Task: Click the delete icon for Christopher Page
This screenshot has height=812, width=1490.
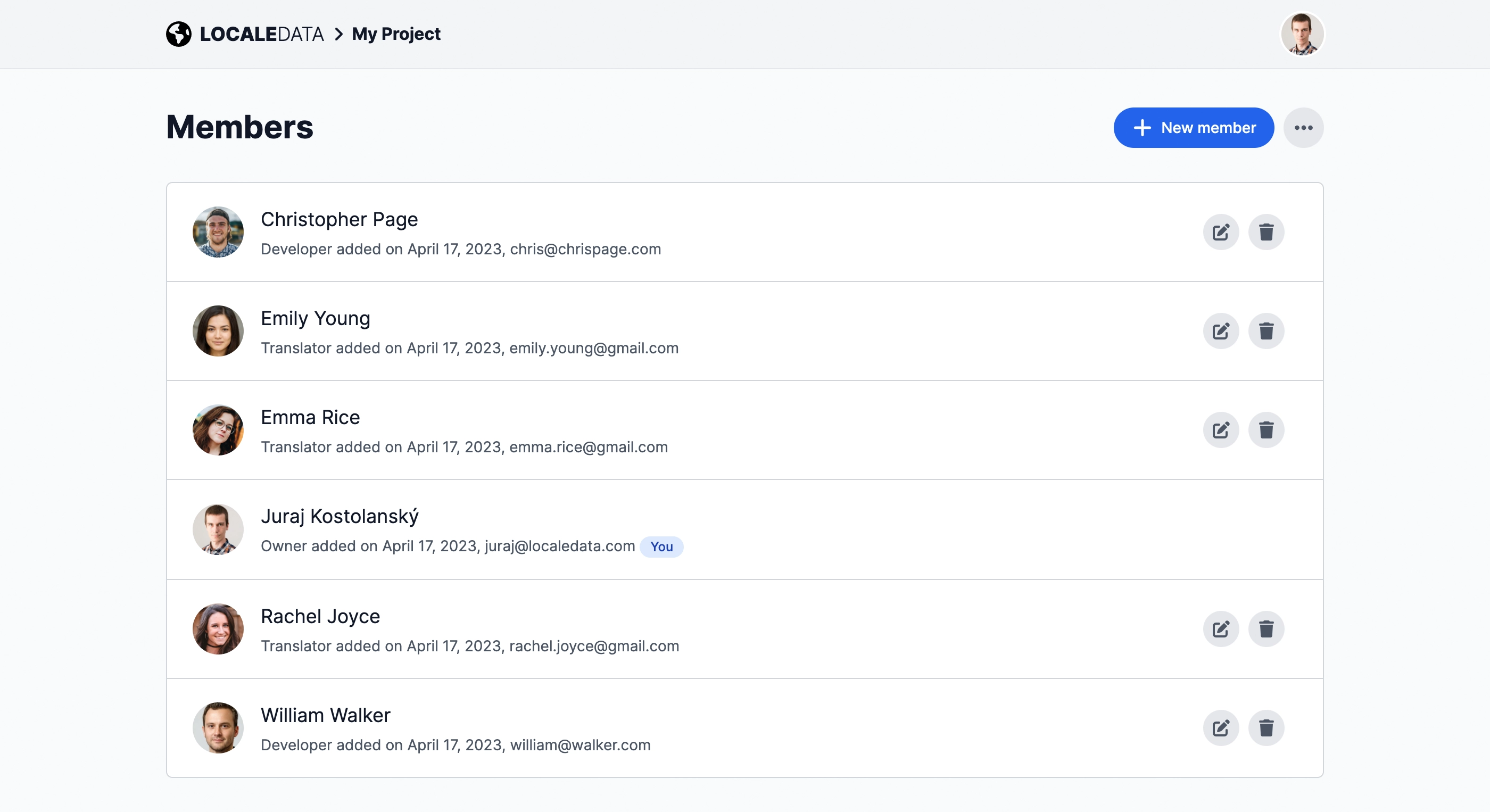Action: click(x=1265, y=232)
